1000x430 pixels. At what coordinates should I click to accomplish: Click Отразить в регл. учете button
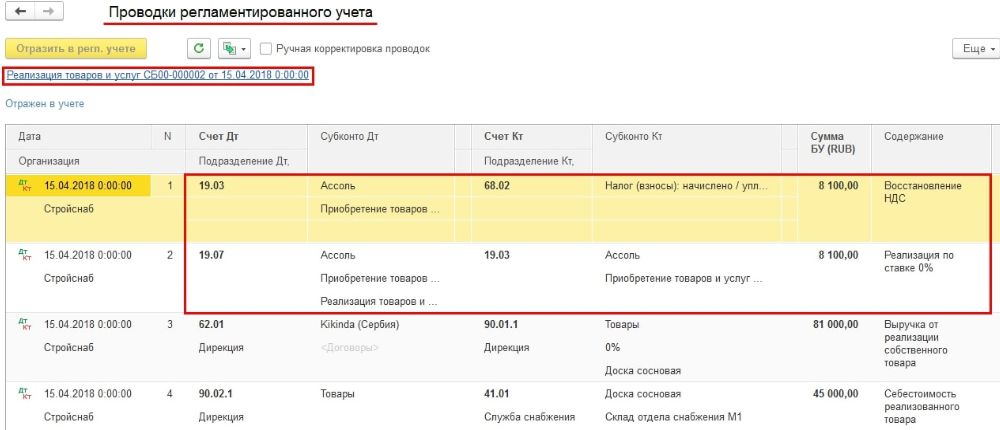pos(76,48)
